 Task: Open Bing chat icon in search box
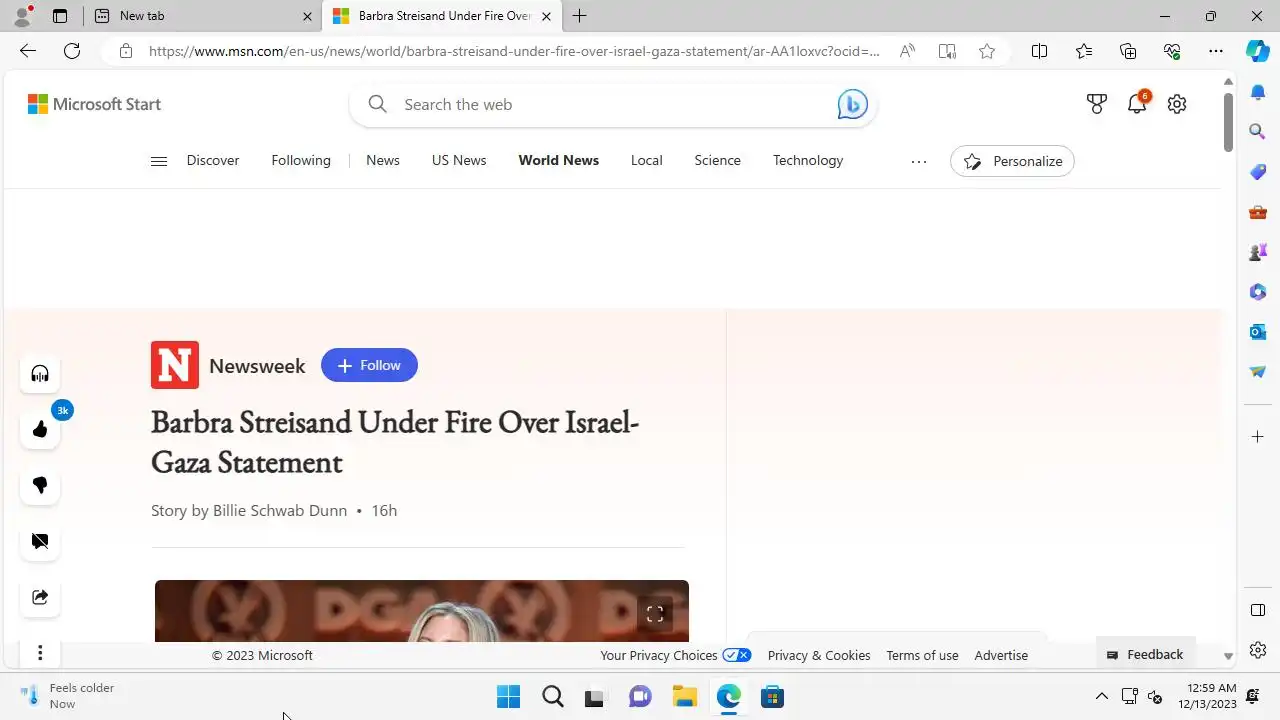[x=852, y=104]
